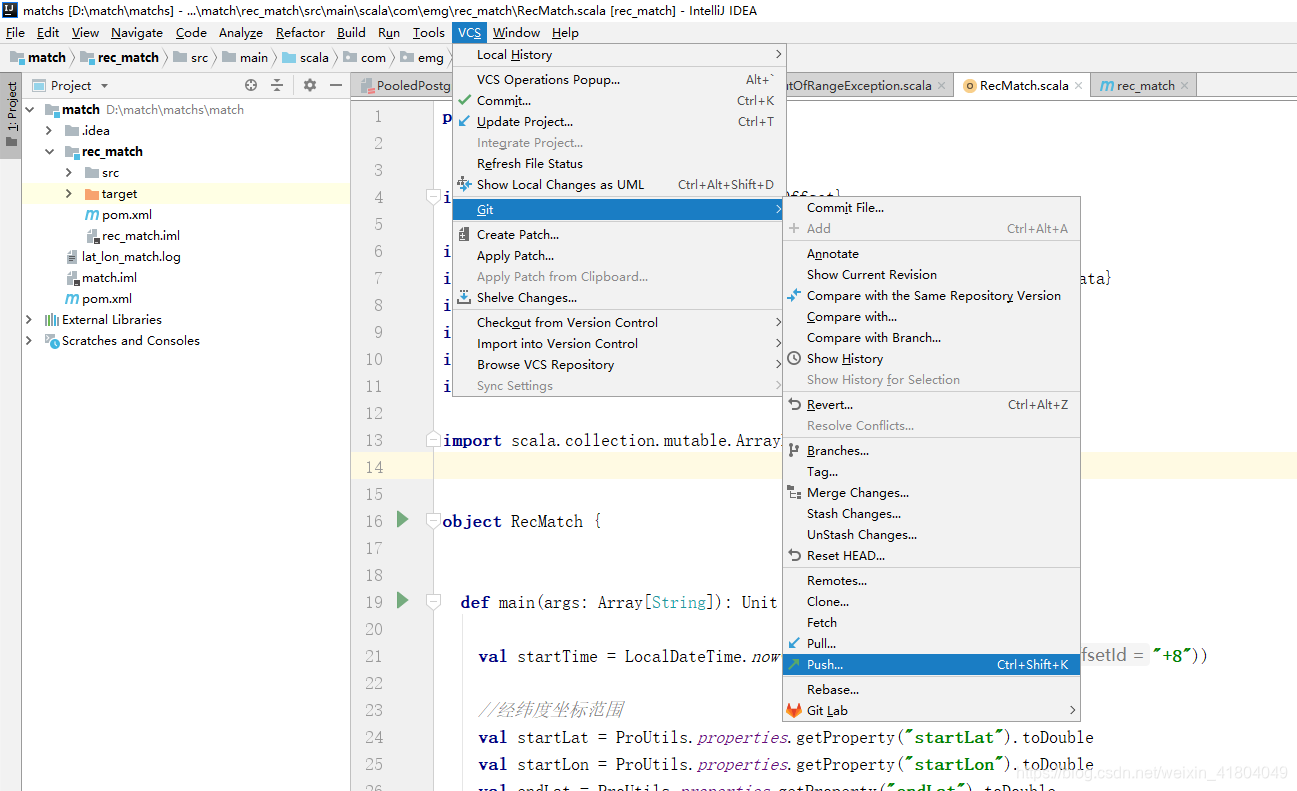Click Refresh File Status
Viewport: 1297px width, 791px height.
click(x=620, y=163)
